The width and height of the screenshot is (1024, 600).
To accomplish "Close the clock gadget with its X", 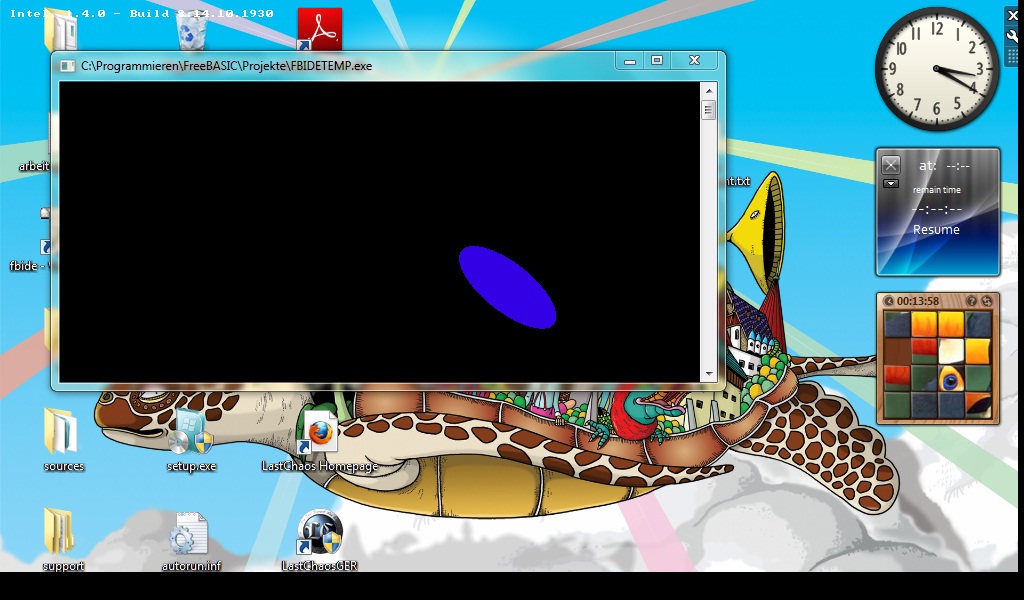I will pos(1012,15).
